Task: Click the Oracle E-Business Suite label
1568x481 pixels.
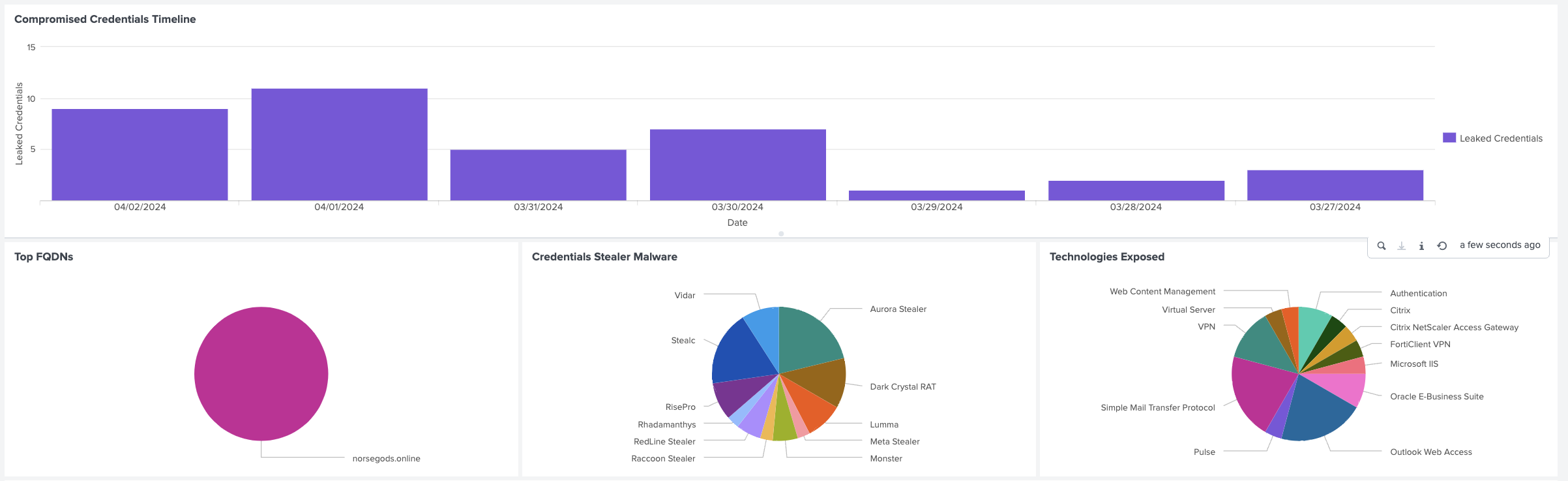Action: (x=1436, y=397)
